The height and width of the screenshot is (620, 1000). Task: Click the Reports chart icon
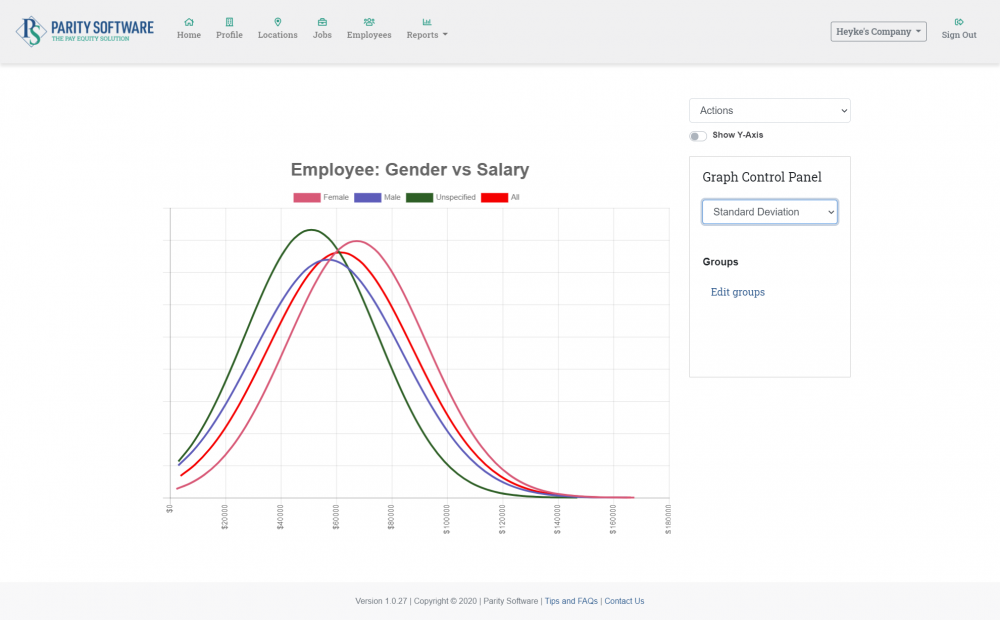tap(427, 21)
